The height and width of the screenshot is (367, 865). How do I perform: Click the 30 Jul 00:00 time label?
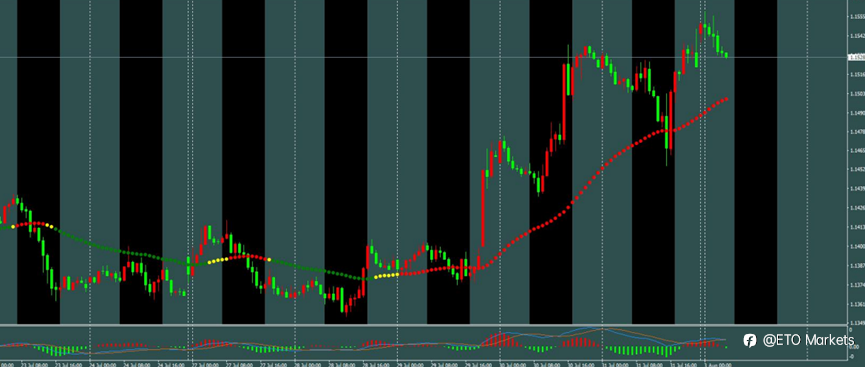(x=513, y=364)
